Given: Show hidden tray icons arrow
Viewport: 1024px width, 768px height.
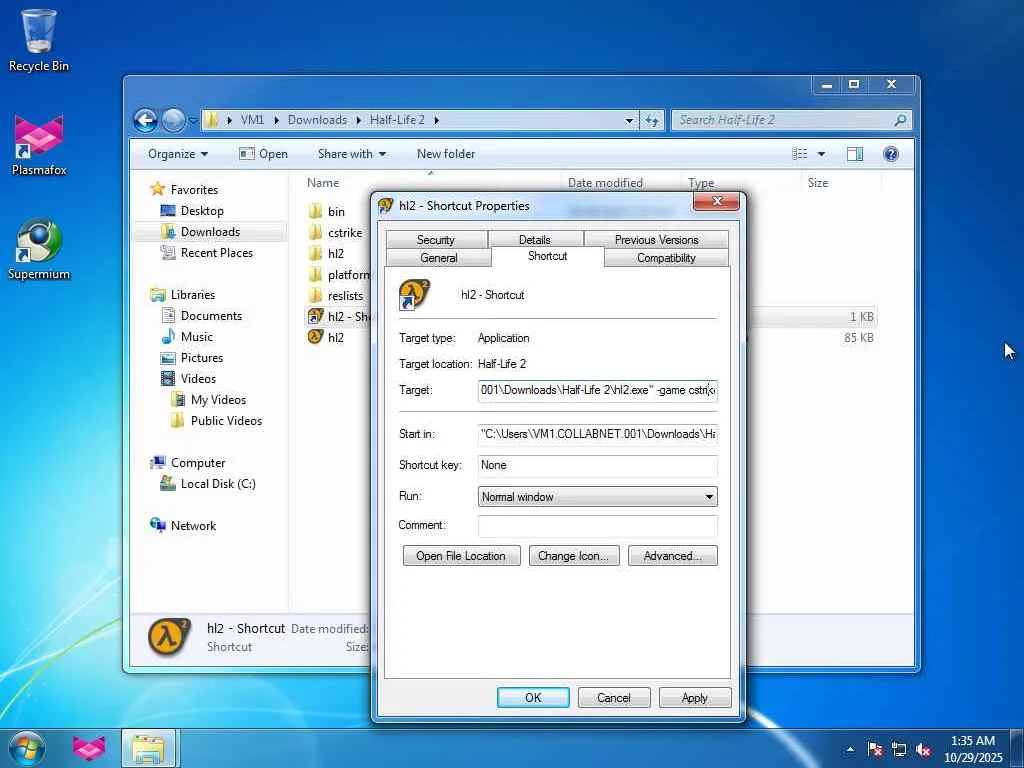Looking at the screenshot, I should point(850,750).
